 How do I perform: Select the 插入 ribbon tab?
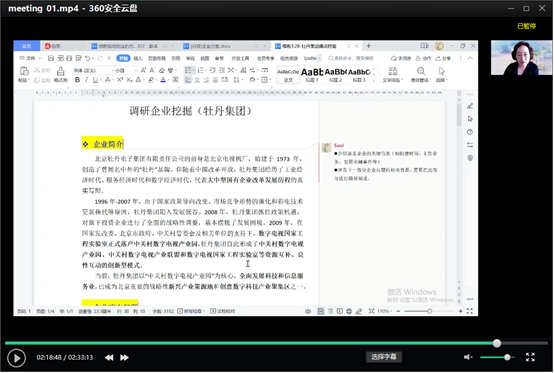coord(138,58)
